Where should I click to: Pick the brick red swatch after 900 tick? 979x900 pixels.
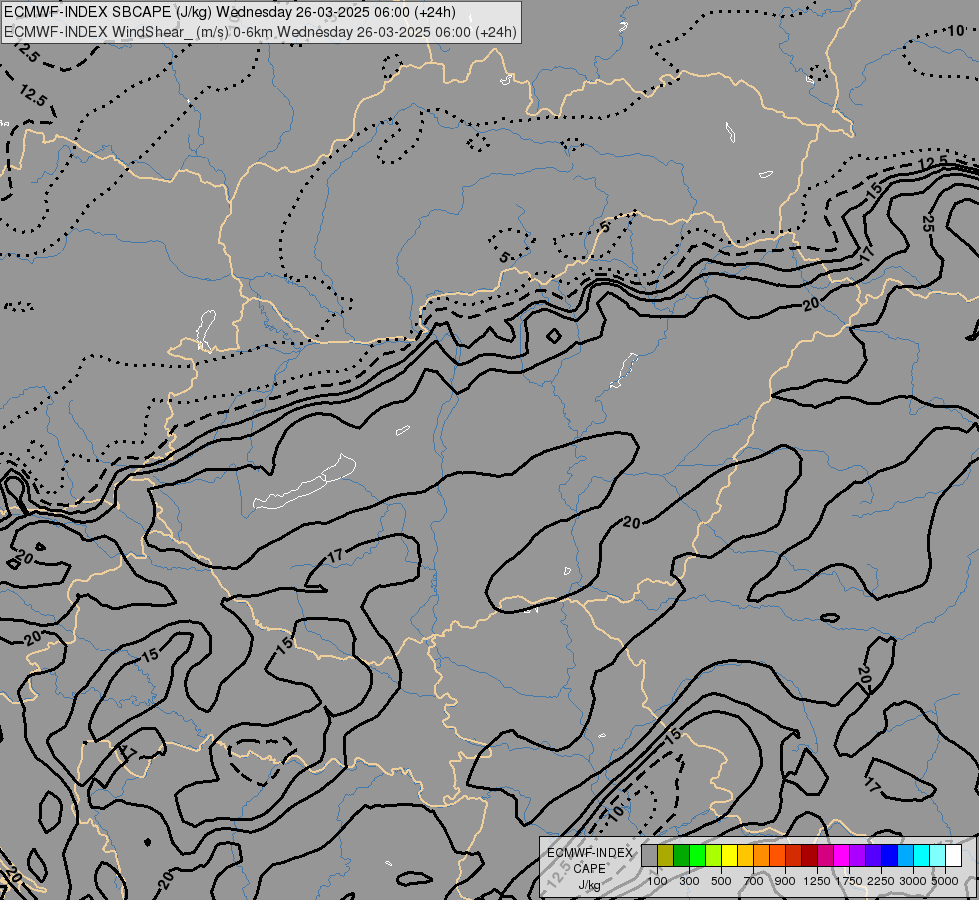pyautogui.click(x=794, y=856)
